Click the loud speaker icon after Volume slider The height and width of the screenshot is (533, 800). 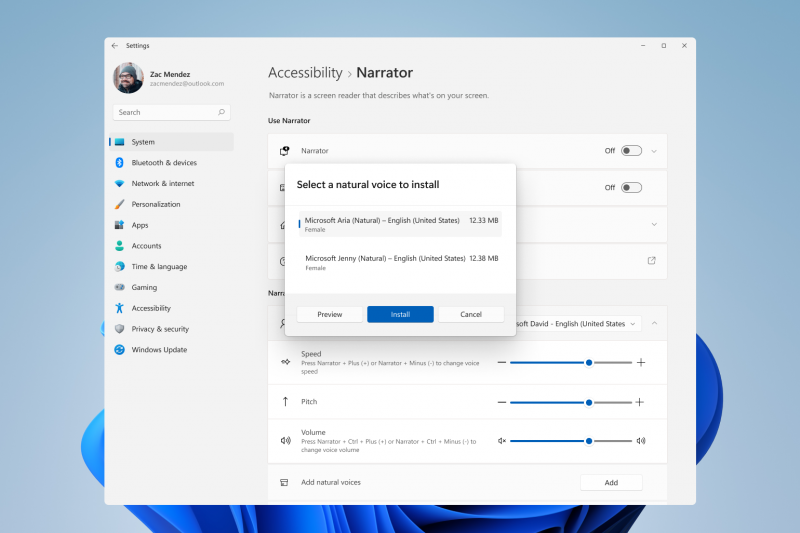(641, 441)
